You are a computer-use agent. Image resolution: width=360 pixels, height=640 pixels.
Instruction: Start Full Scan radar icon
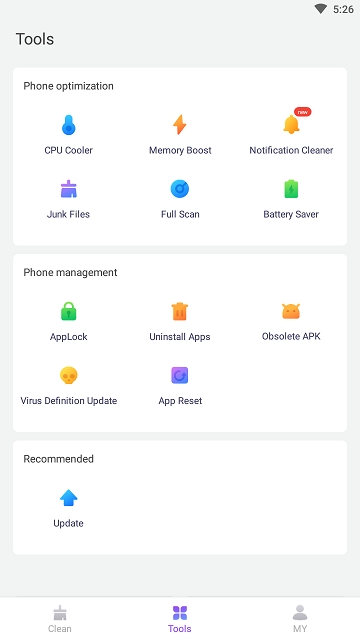180,189
